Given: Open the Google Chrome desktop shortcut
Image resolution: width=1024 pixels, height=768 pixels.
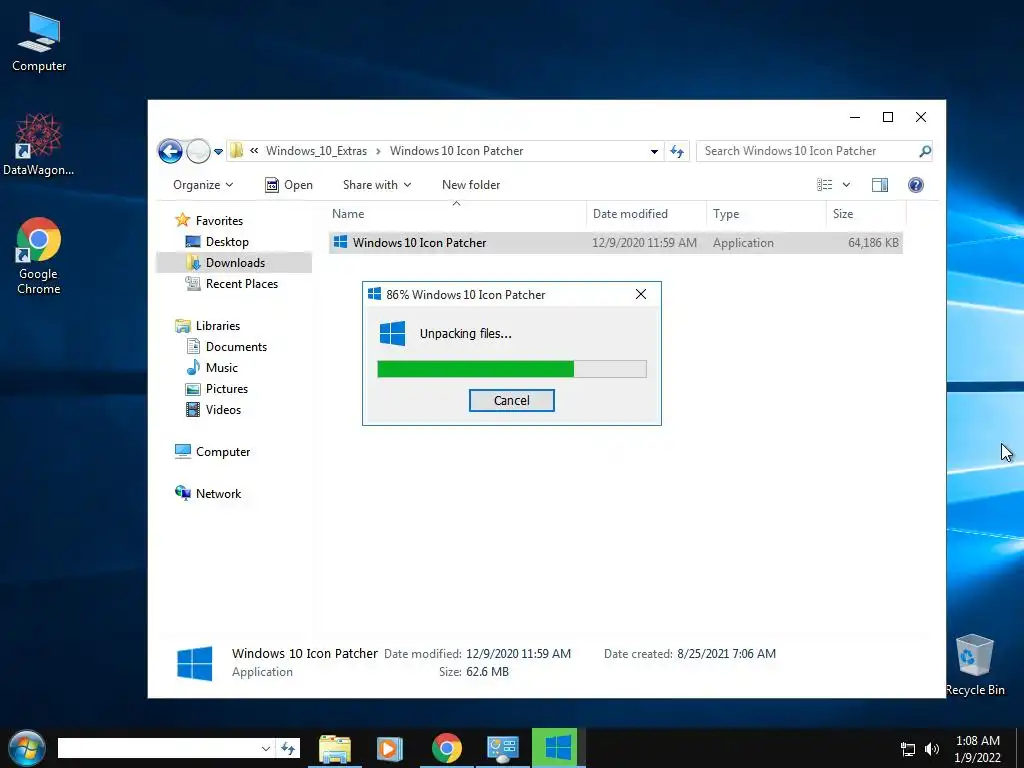Looking at the screenshot, I should pos(38,256).
